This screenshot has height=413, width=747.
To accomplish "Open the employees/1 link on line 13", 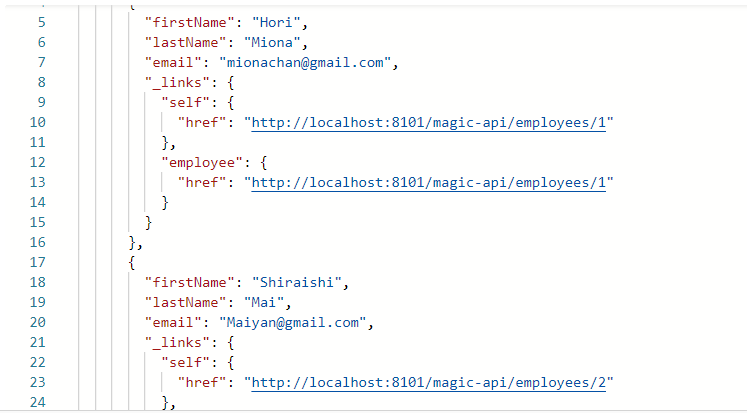I will coord(428,183).
